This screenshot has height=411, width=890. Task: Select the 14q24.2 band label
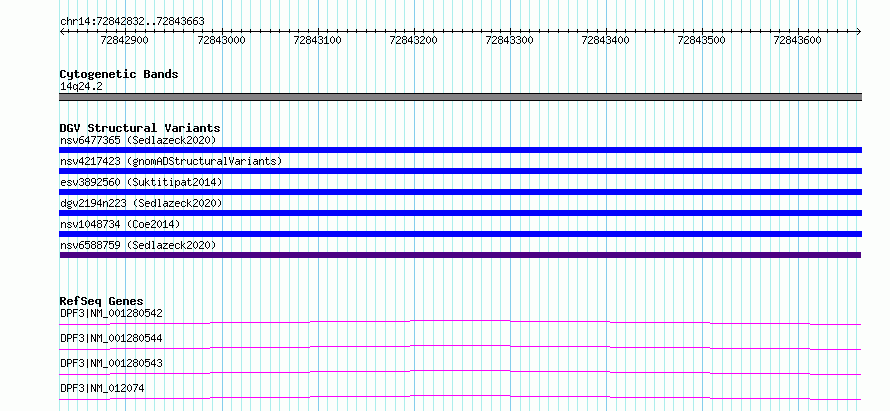coord(81,87)
